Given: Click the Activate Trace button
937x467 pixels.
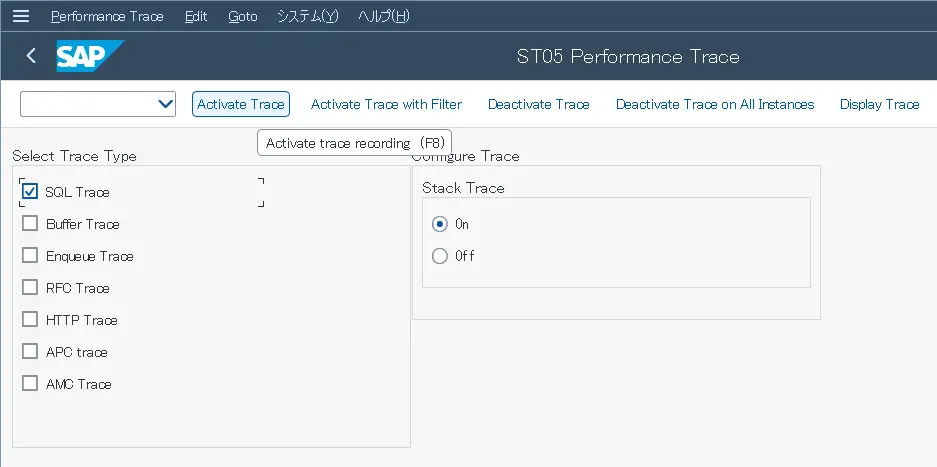Looking at the screenshot, I should pos(241,104).
